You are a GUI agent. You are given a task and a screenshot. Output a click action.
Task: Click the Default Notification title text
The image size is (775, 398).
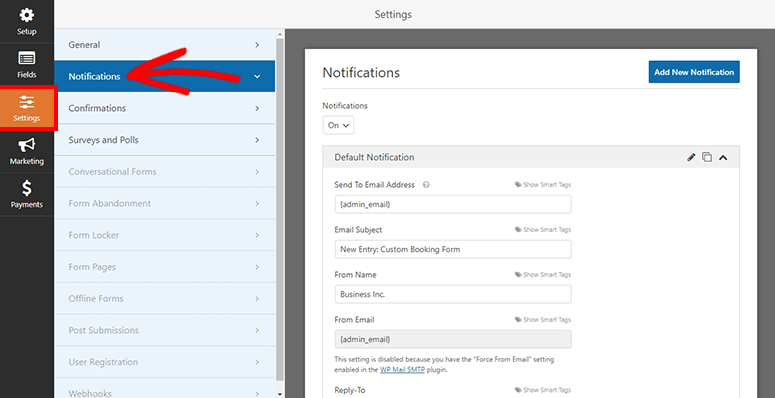point(374,157)
